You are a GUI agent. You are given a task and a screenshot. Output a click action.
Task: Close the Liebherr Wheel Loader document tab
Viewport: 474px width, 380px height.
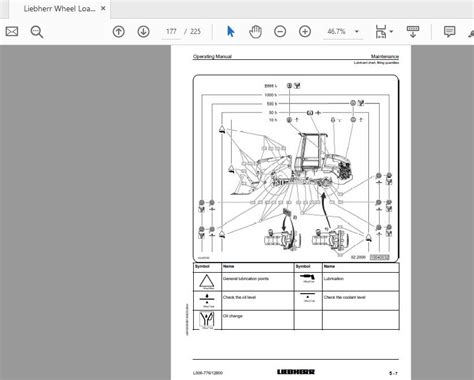coord(103,8)
